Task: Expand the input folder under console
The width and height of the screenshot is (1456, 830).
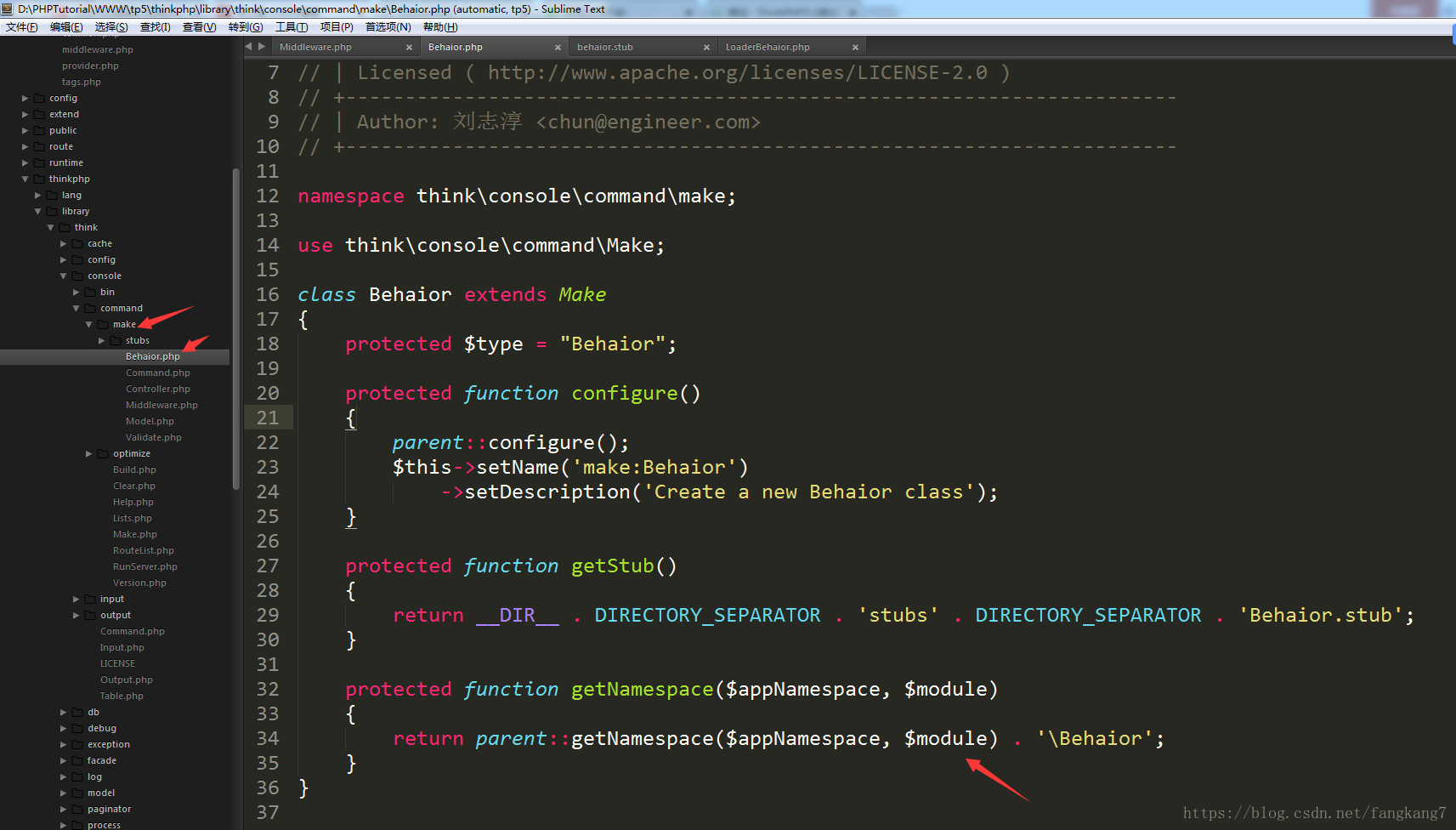Action: (76, 599)
